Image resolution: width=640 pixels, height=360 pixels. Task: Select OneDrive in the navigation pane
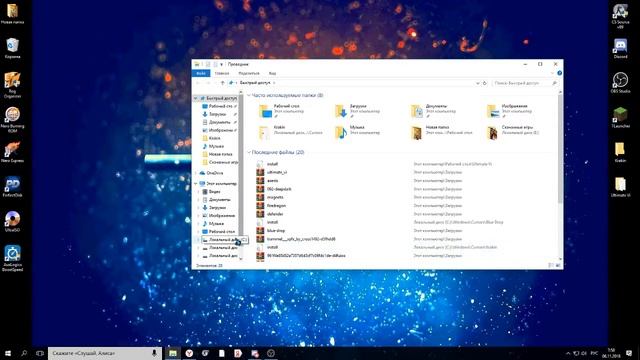tap(215, 173)
